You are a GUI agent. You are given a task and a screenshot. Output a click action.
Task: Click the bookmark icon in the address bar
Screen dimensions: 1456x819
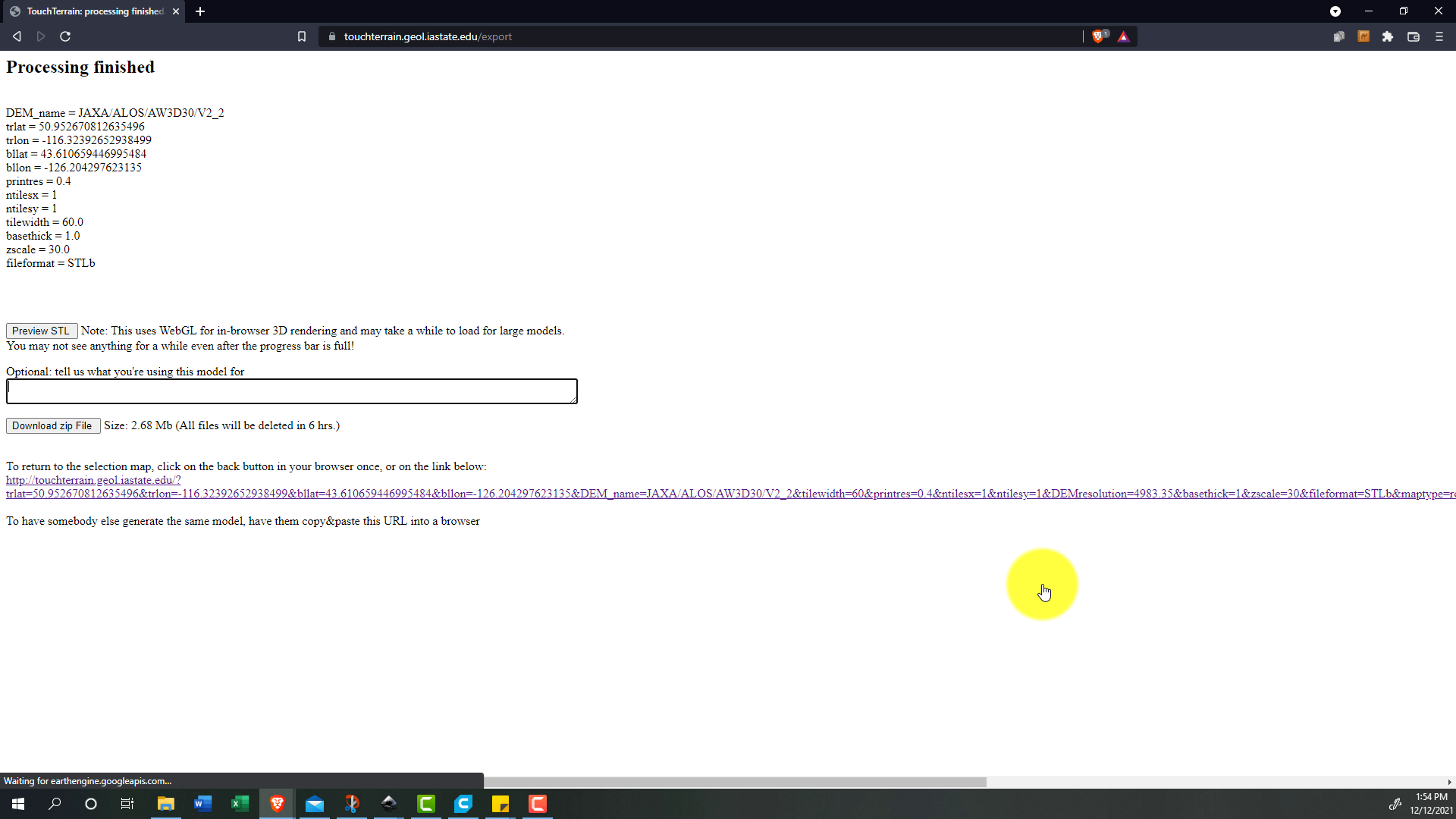301,36
